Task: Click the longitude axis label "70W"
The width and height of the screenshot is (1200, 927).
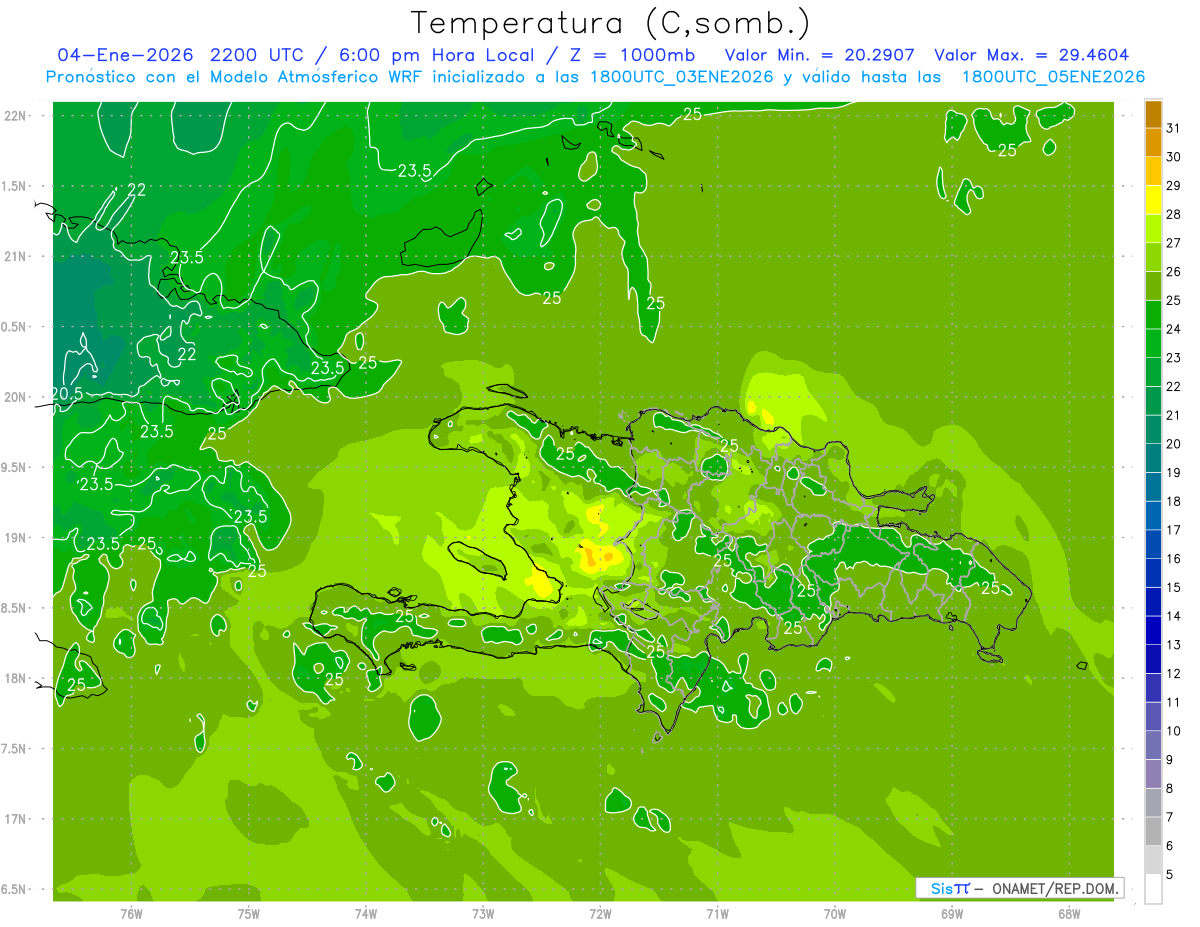Action: [x=835, y=914]
